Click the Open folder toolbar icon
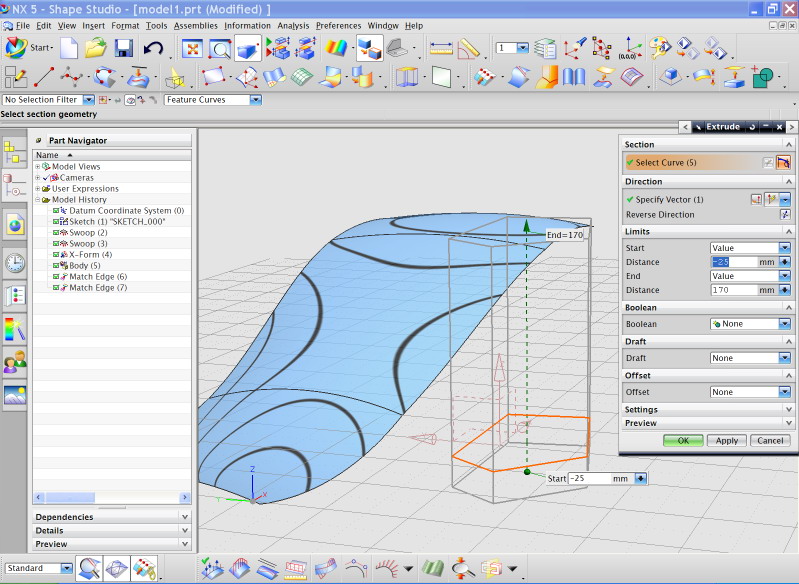Screen dimensions: 799x584 [96, 48]
